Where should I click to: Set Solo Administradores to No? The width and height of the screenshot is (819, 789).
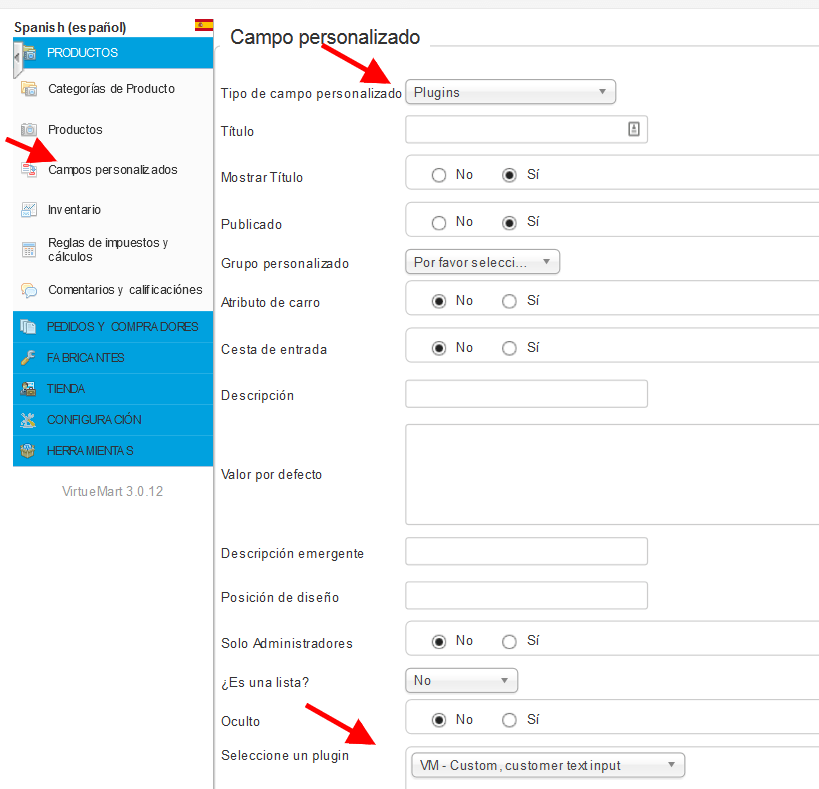(439, 641)
